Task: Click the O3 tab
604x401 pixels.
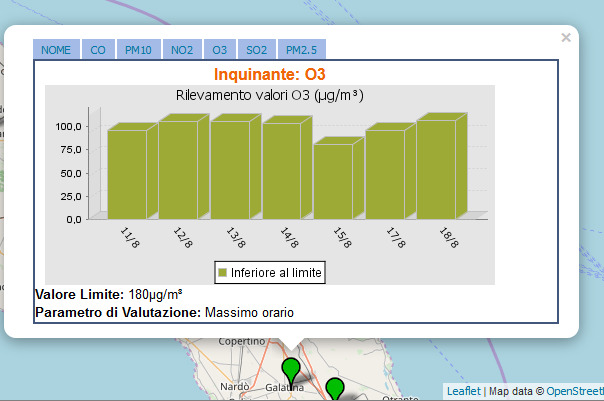Action: 219,50
